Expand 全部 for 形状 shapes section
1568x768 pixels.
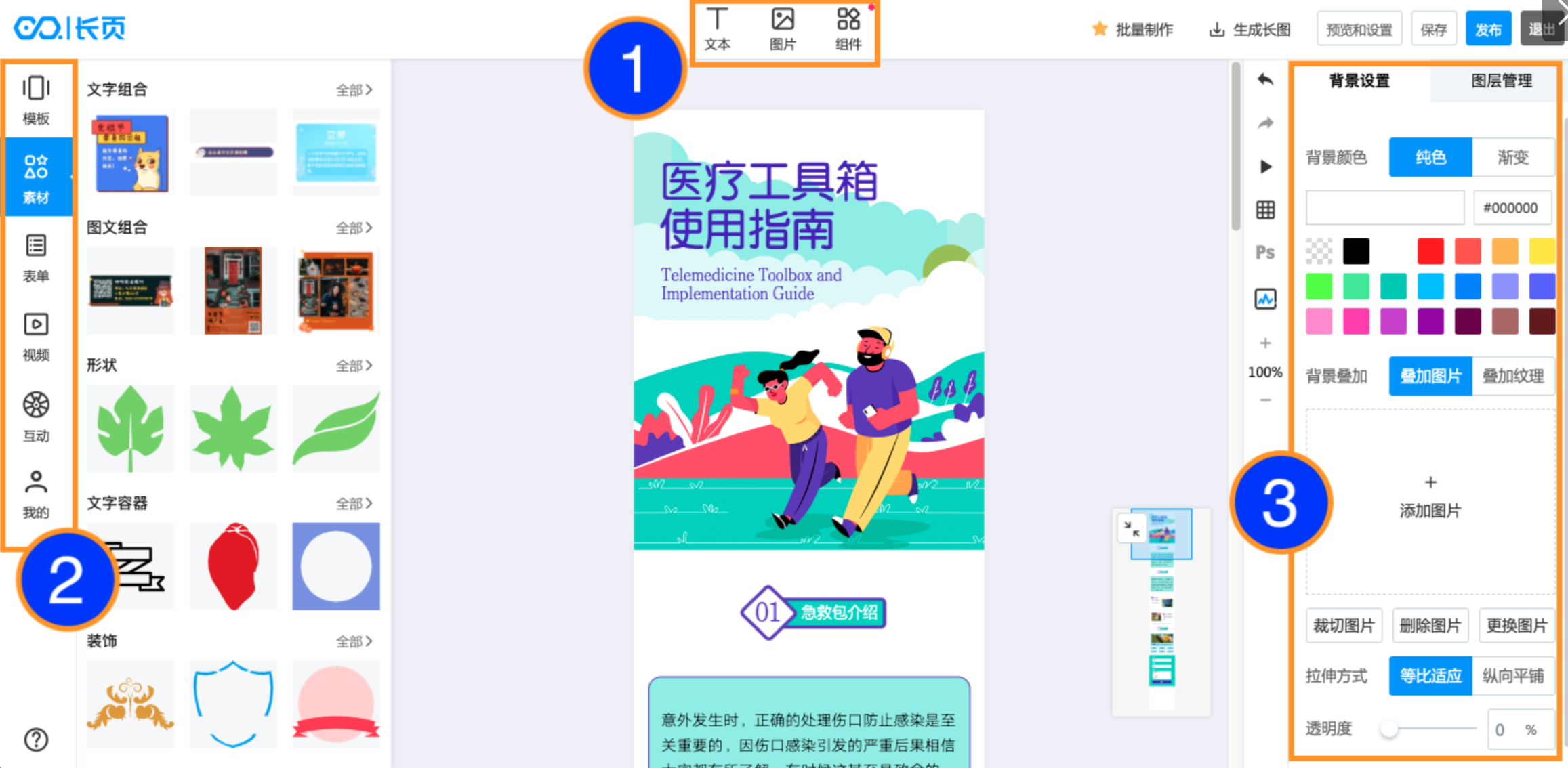(354, 365)
